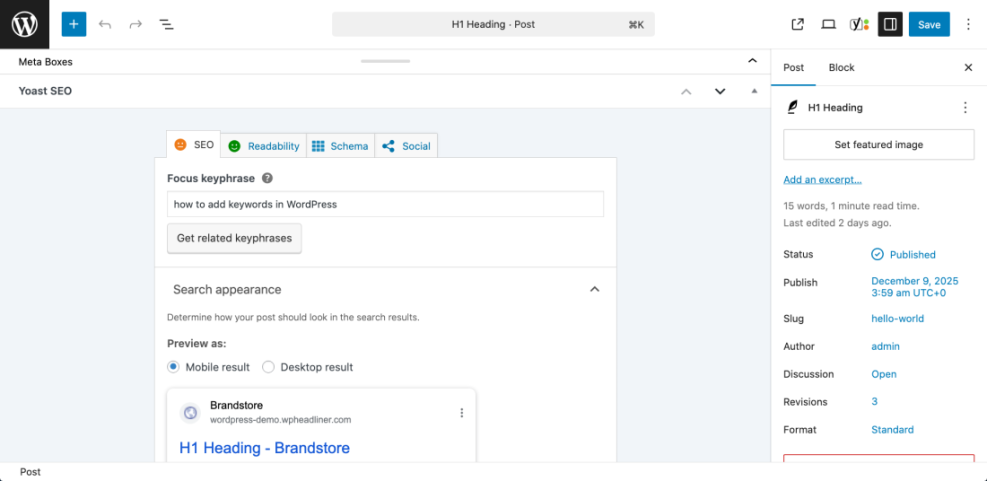987x481 pixels.
Task: Open the editor options three-dot menu
Action: tap(968, 25)
